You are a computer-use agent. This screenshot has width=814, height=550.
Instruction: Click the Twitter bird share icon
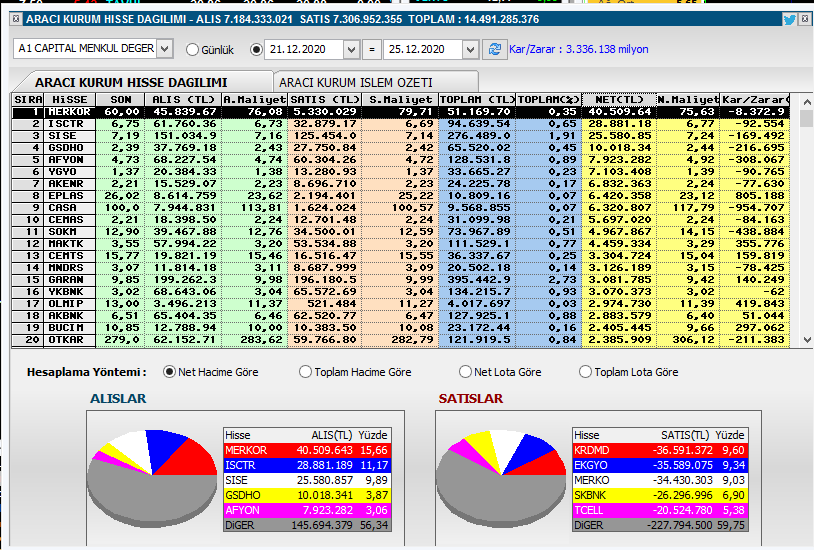point(790,20)
